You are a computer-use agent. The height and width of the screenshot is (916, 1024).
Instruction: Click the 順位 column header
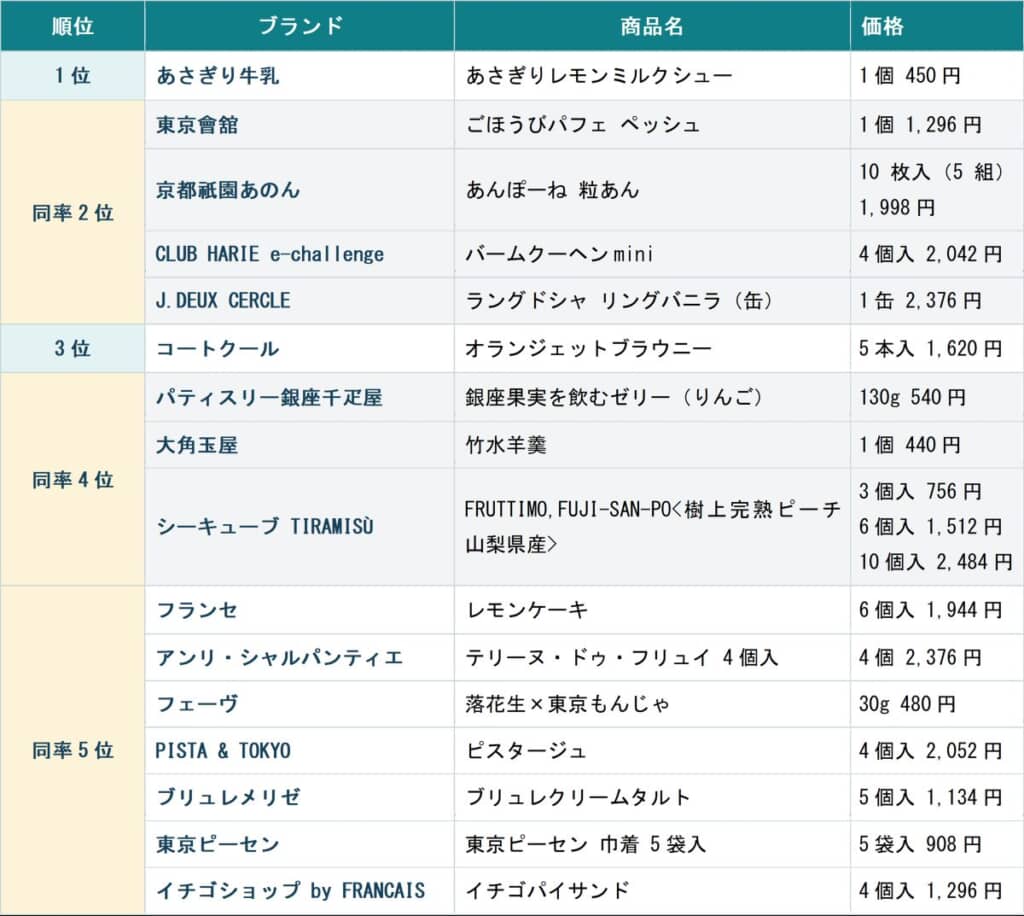pyautogui.click(x=72, y=26)
